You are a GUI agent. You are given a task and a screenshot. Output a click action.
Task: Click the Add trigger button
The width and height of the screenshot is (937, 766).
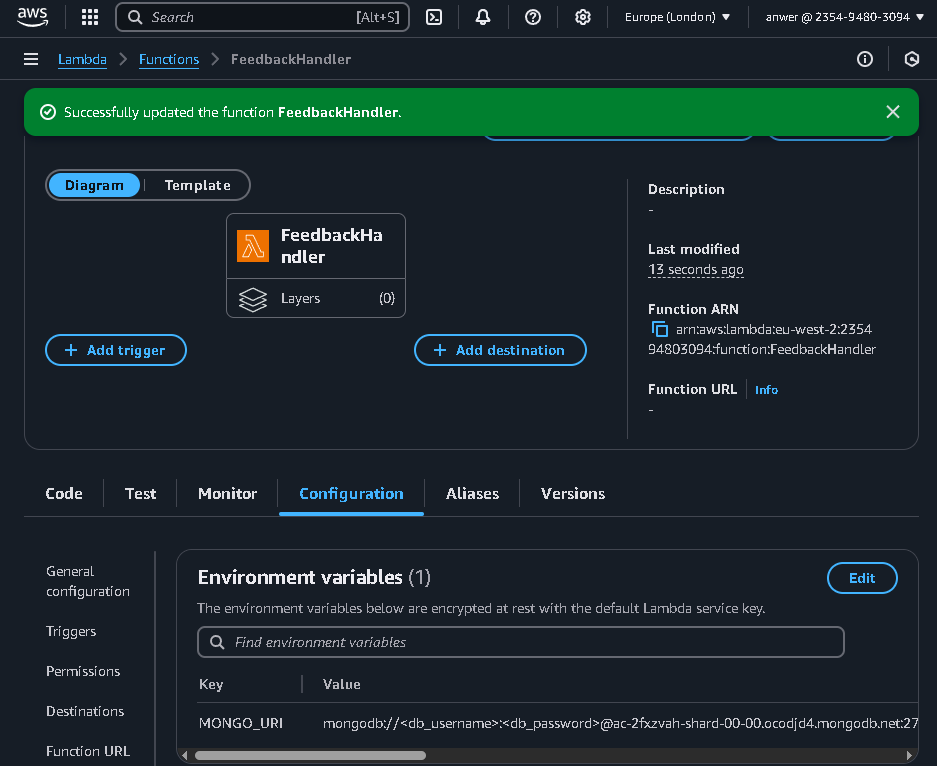point(116,350)
